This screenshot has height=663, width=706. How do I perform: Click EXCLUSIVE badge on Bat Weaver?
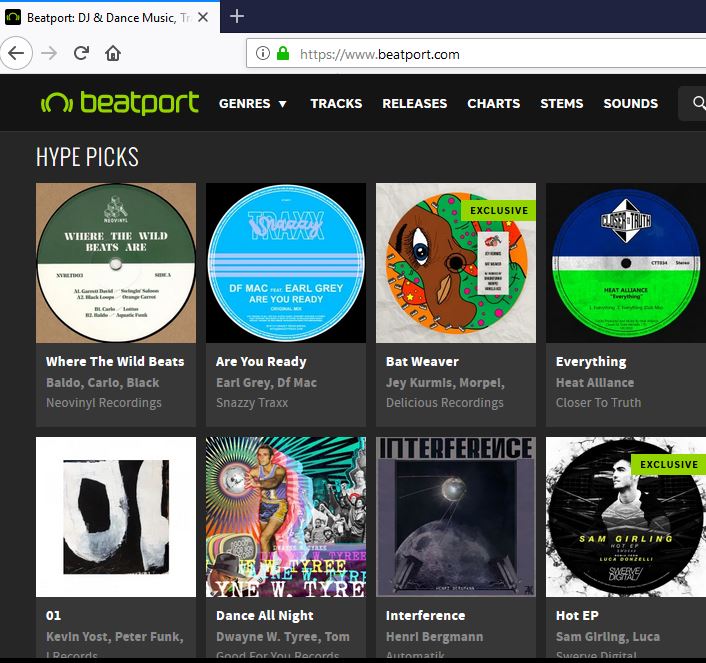tap(498, 210)
